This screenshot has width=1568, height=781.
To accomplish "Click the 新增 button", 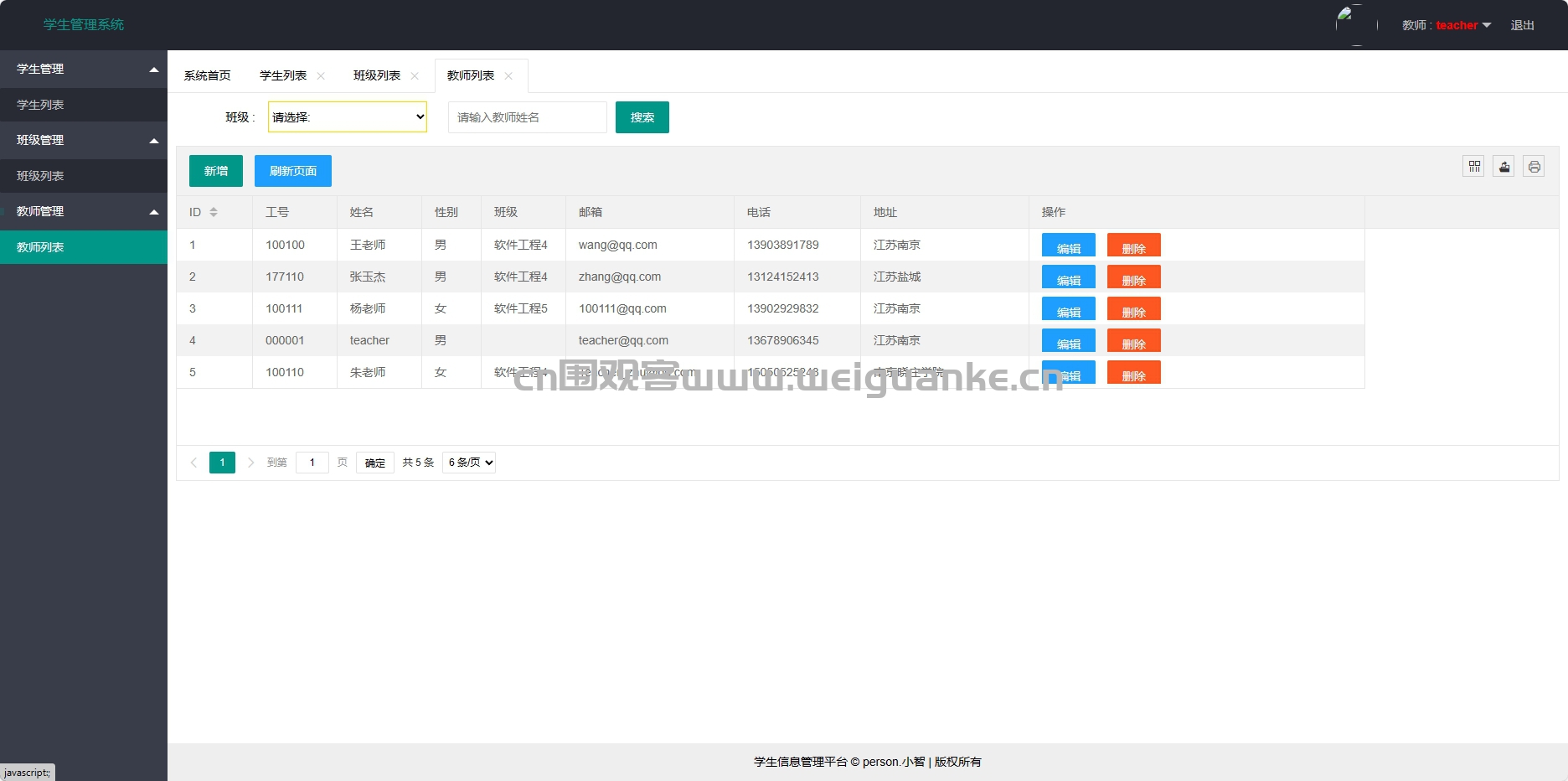I will coord(216,171).
